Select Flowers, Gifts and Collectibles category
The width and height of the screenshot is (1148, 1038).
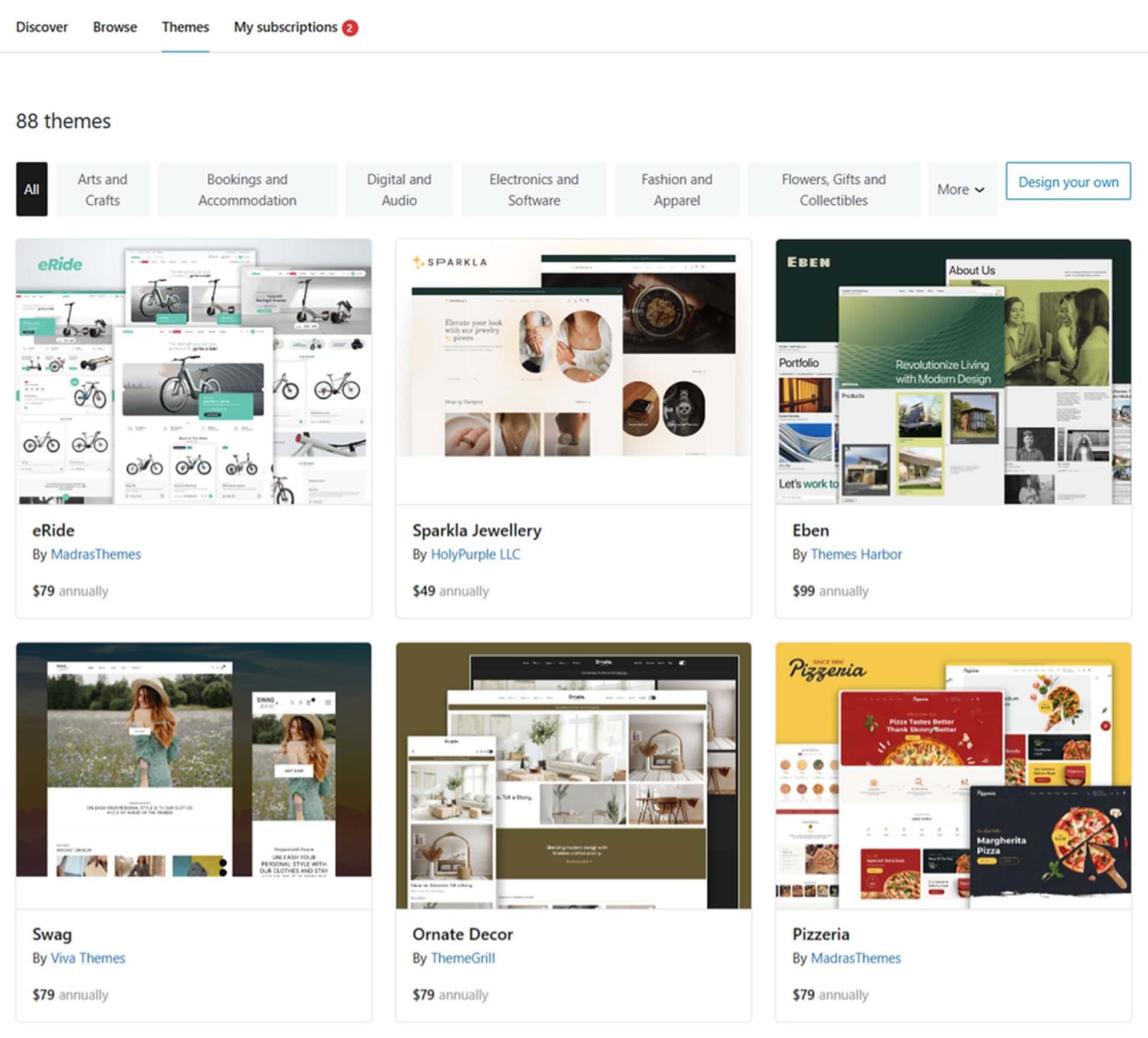[x=833, y=189]
